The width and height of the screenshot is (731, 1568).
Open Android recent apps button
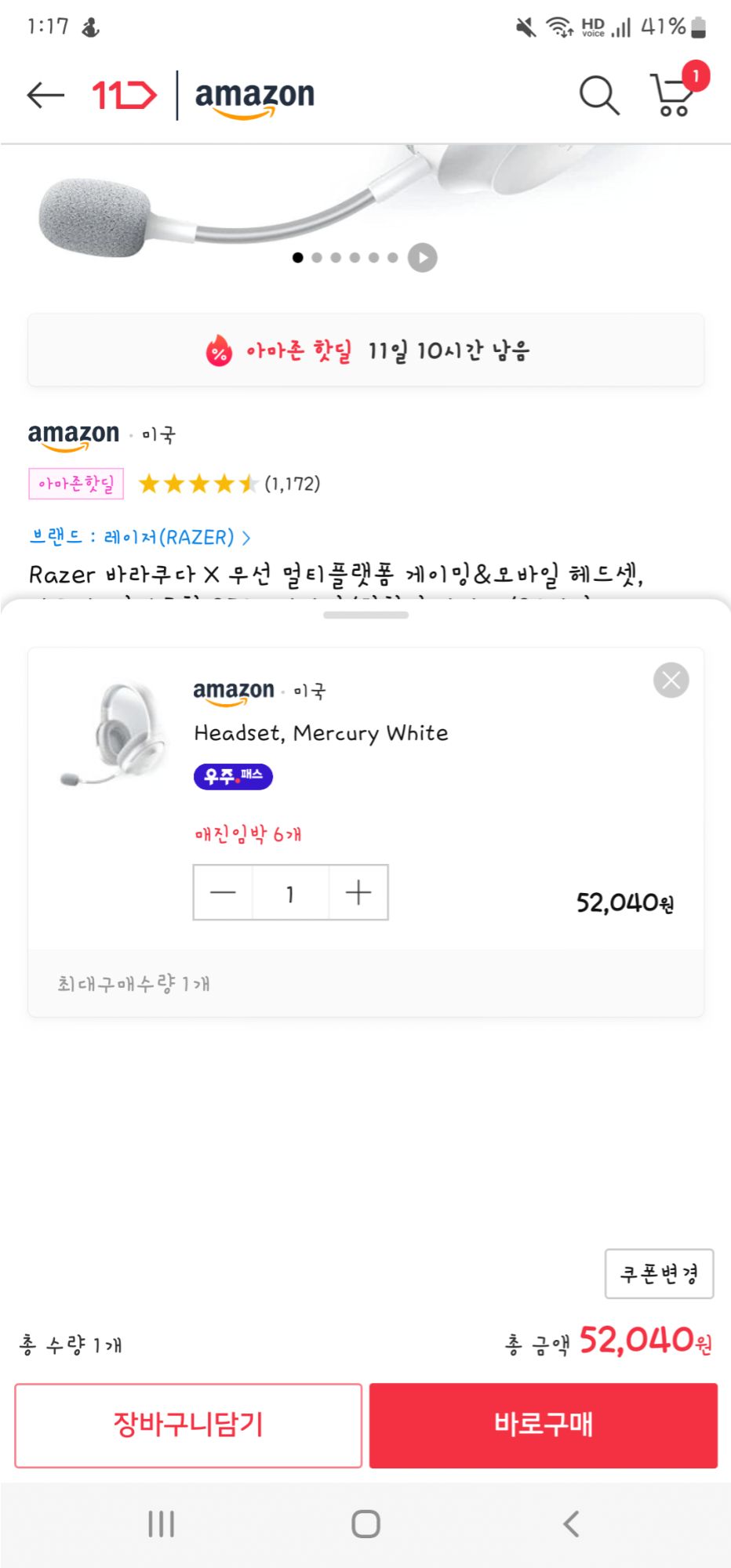pyautogui.click(x=161, y=1524)
